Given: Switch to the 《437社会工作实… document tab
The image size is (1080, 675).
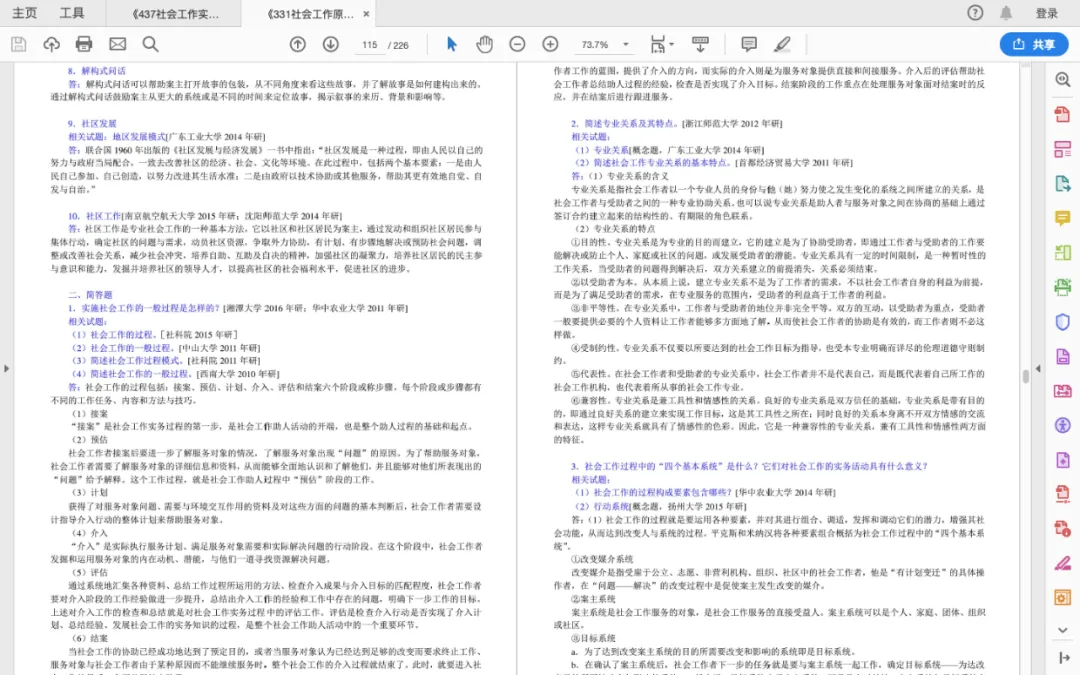Looking at the screenshot, I should (175, 14).
